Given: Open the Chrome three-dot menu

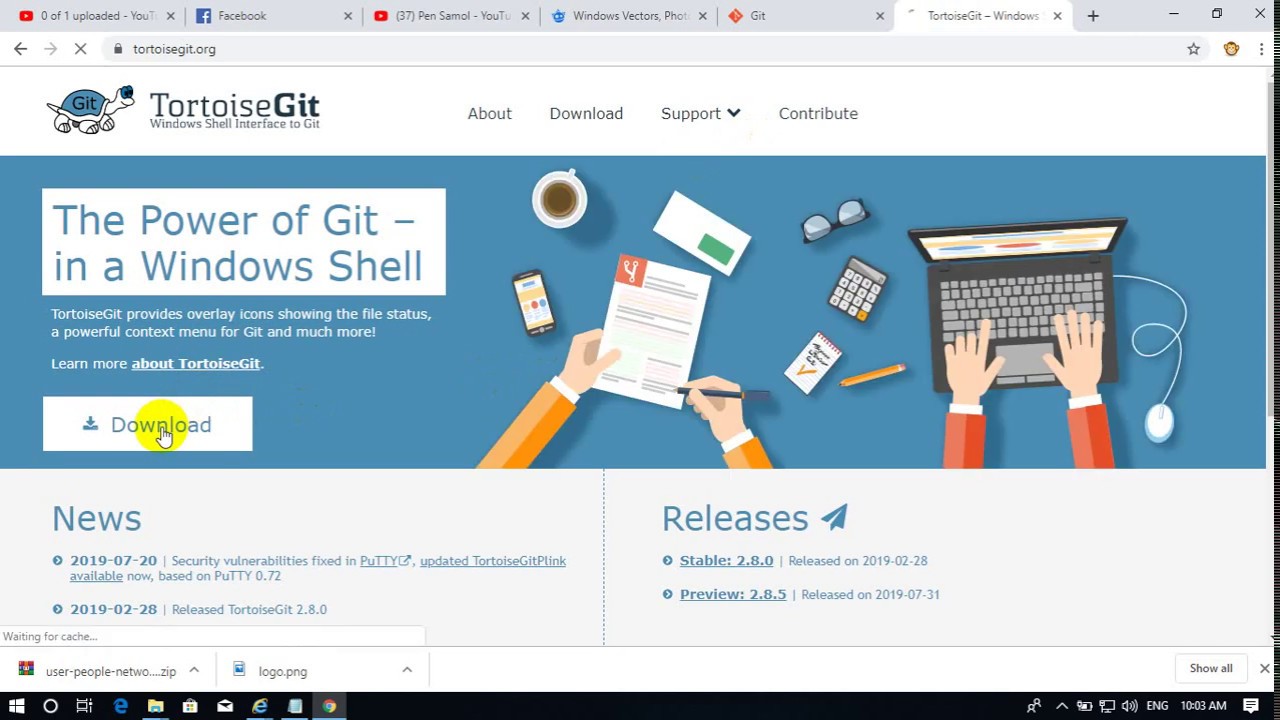Looking at the screenshot, I should tap(1262, 49).
